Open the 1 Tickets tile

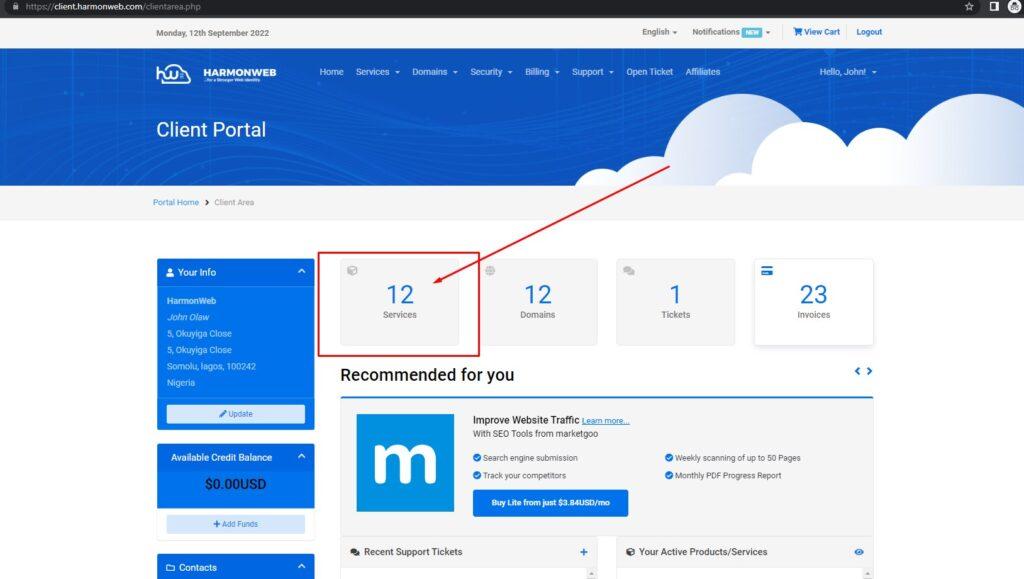pyautogui.click(x=675, y=302)
